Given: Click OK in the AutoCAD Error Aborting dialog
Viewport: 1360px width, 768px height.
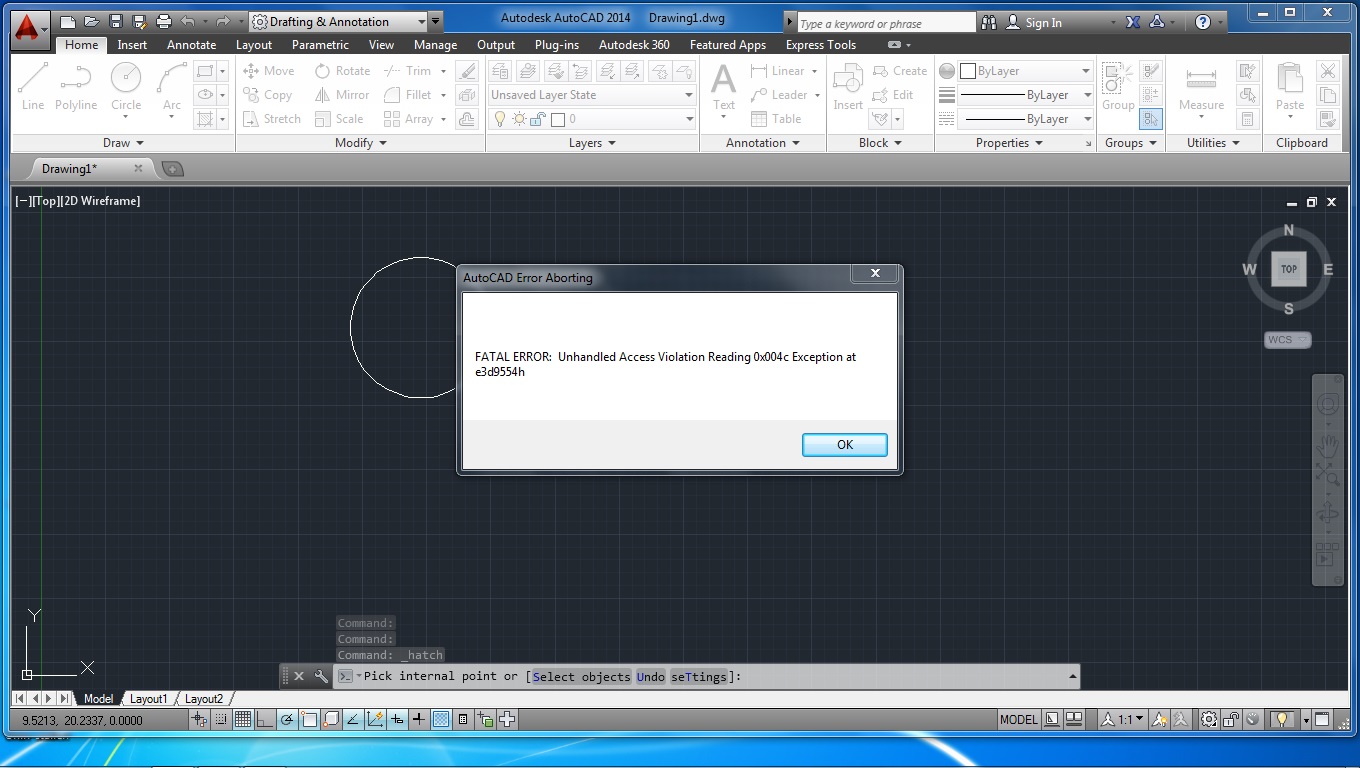Looking at the screenshot, I should [x=844, y=445].
